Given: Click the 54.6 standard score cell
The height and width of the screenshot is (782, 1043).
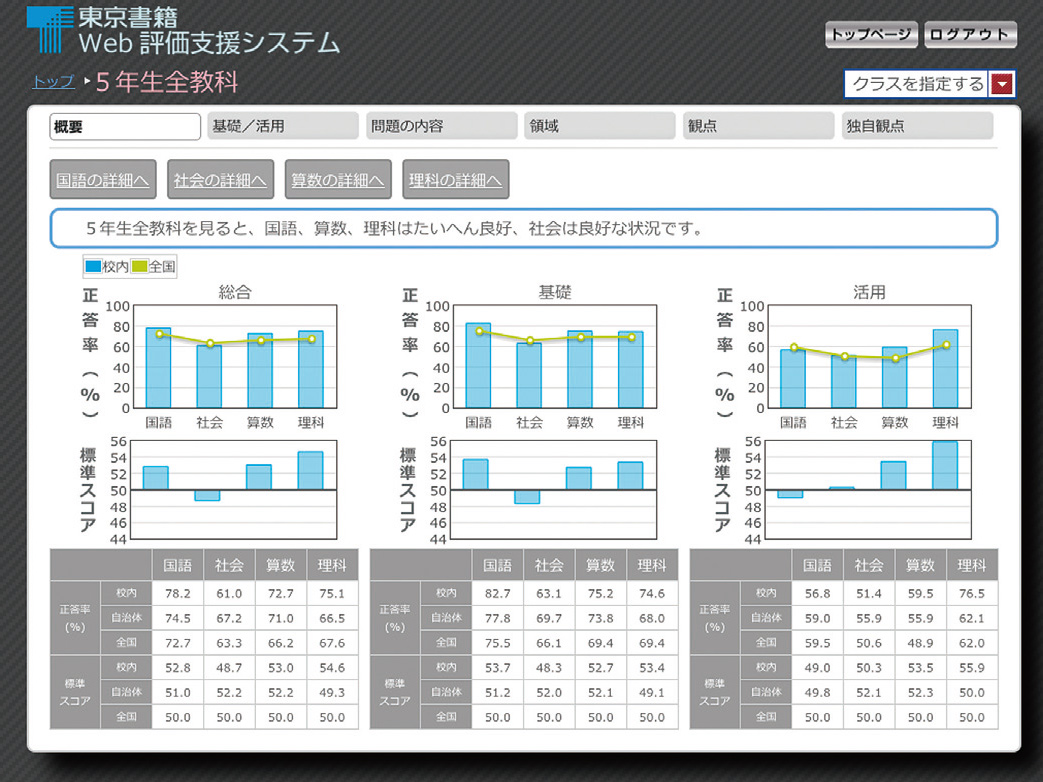Looking at the screenshot, I should tap(332, 668).
